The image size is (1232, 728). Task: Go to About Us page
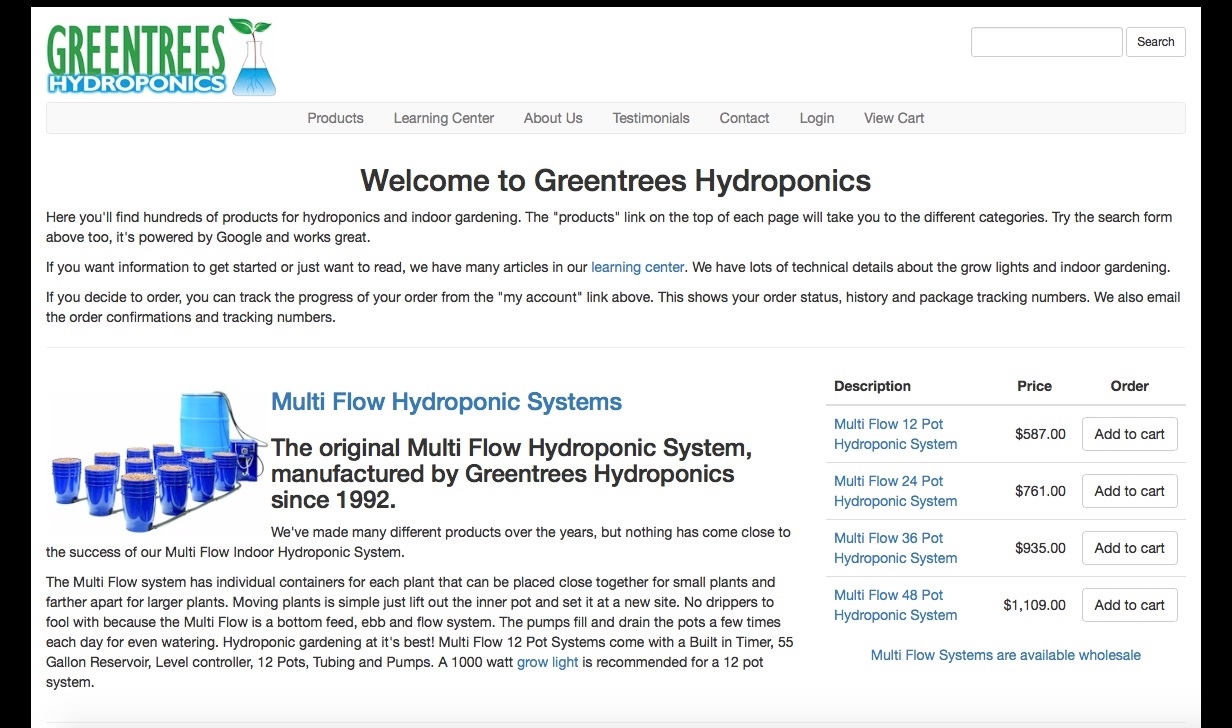click(553, 118)
